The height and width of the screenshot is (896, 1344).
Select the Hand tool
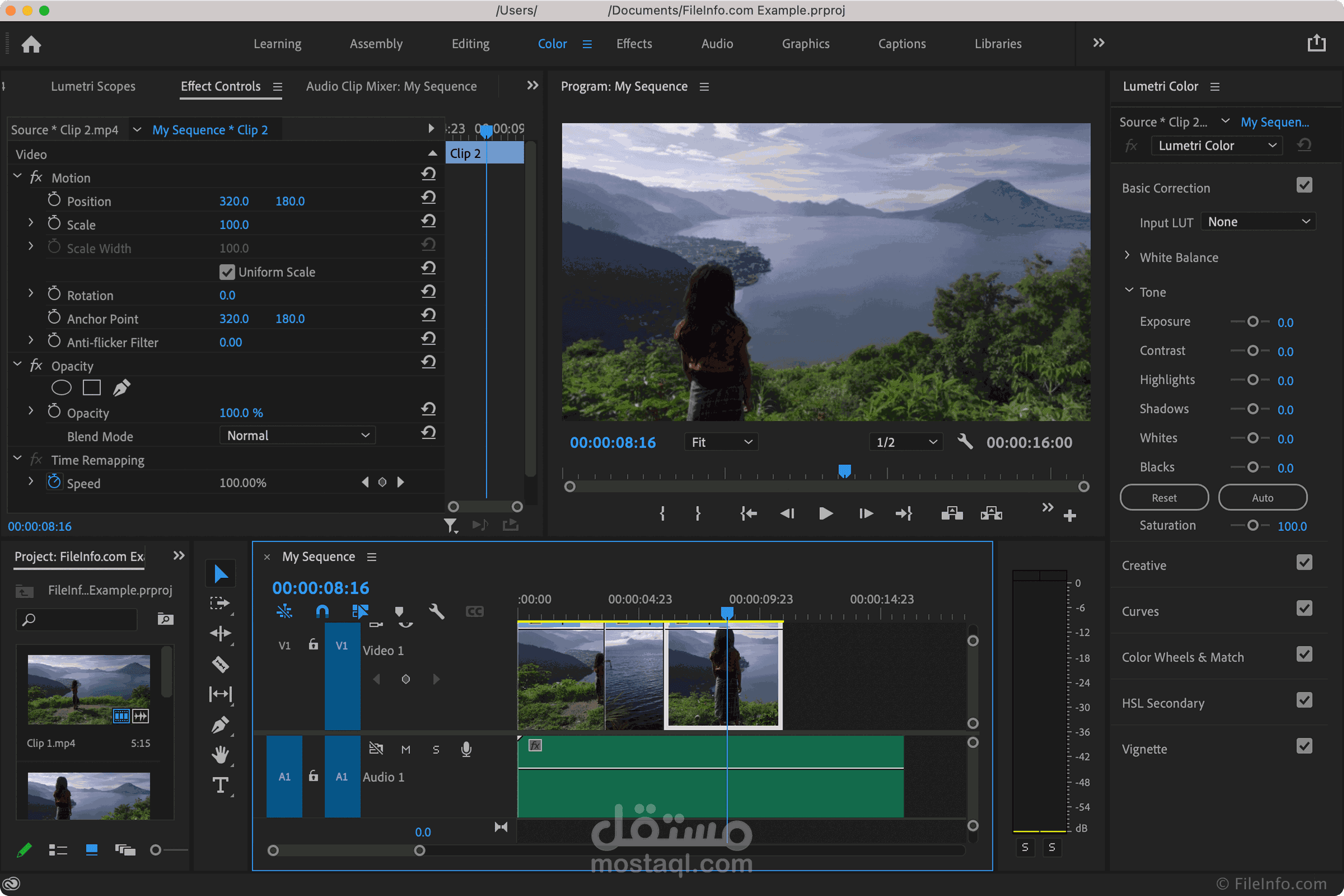220,754
